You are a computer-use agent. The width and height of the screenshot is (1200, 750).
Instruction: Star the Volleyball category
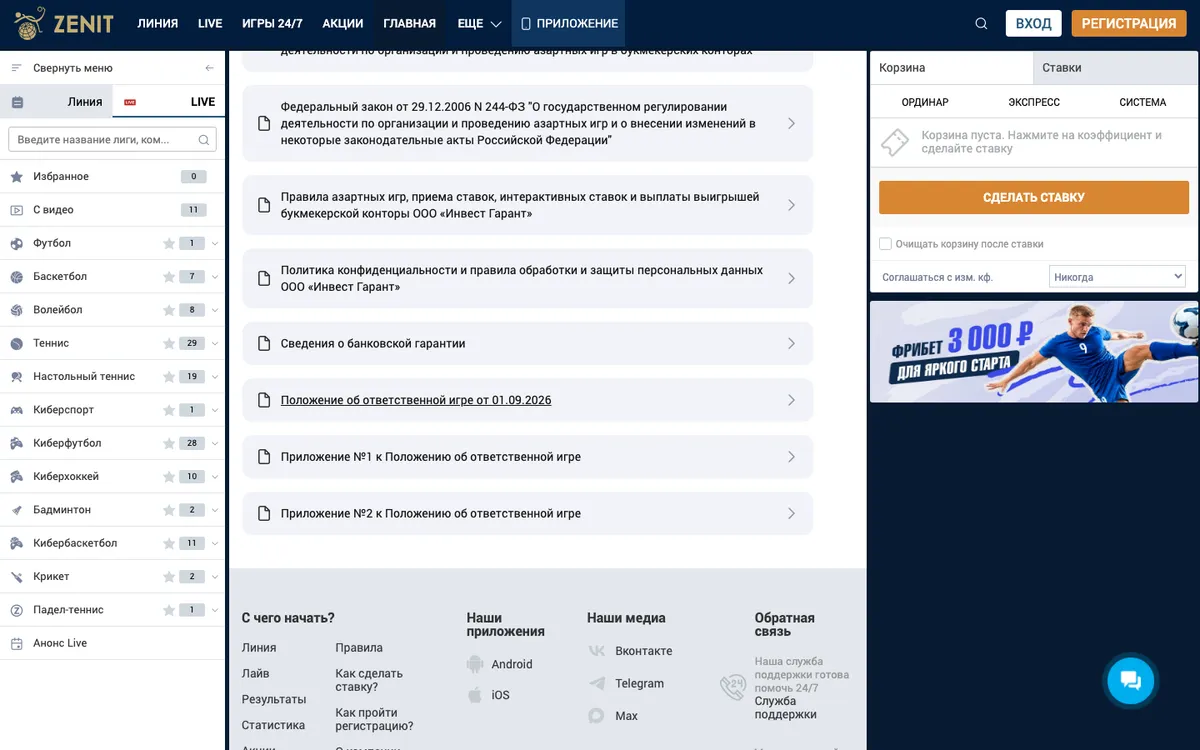coord(169,310)
